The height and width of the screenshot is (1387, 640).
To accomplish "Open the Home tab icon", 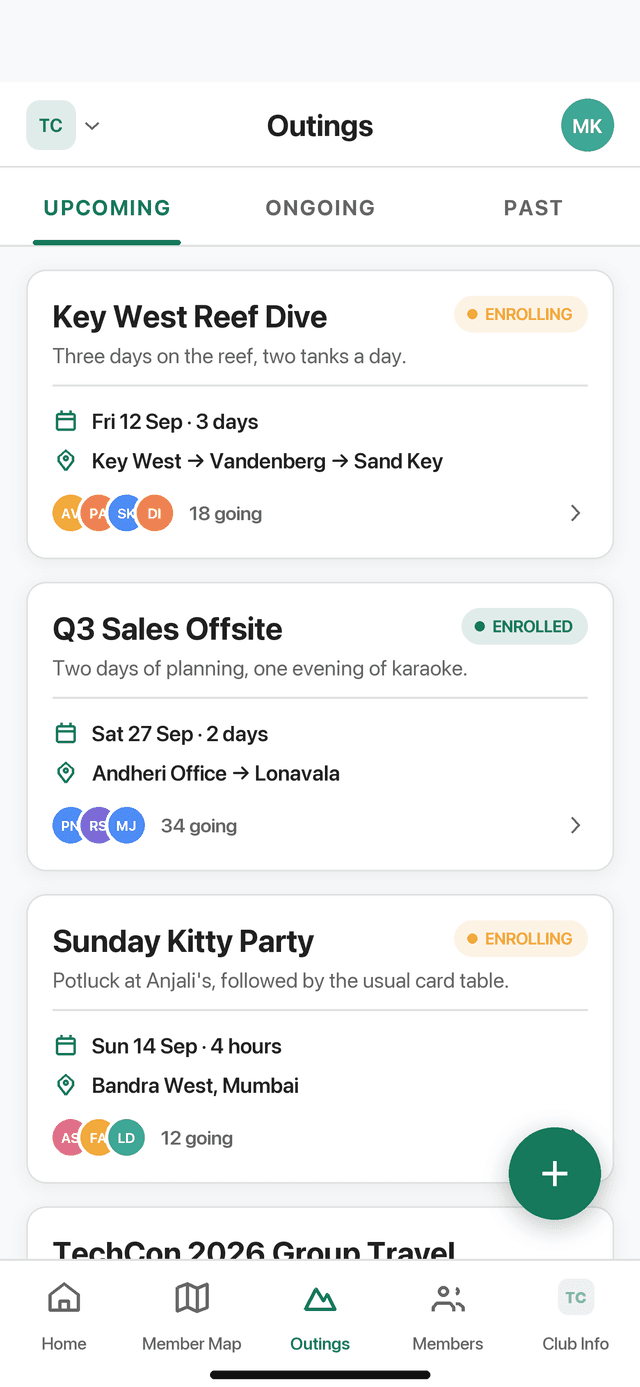I will 64,1298.
